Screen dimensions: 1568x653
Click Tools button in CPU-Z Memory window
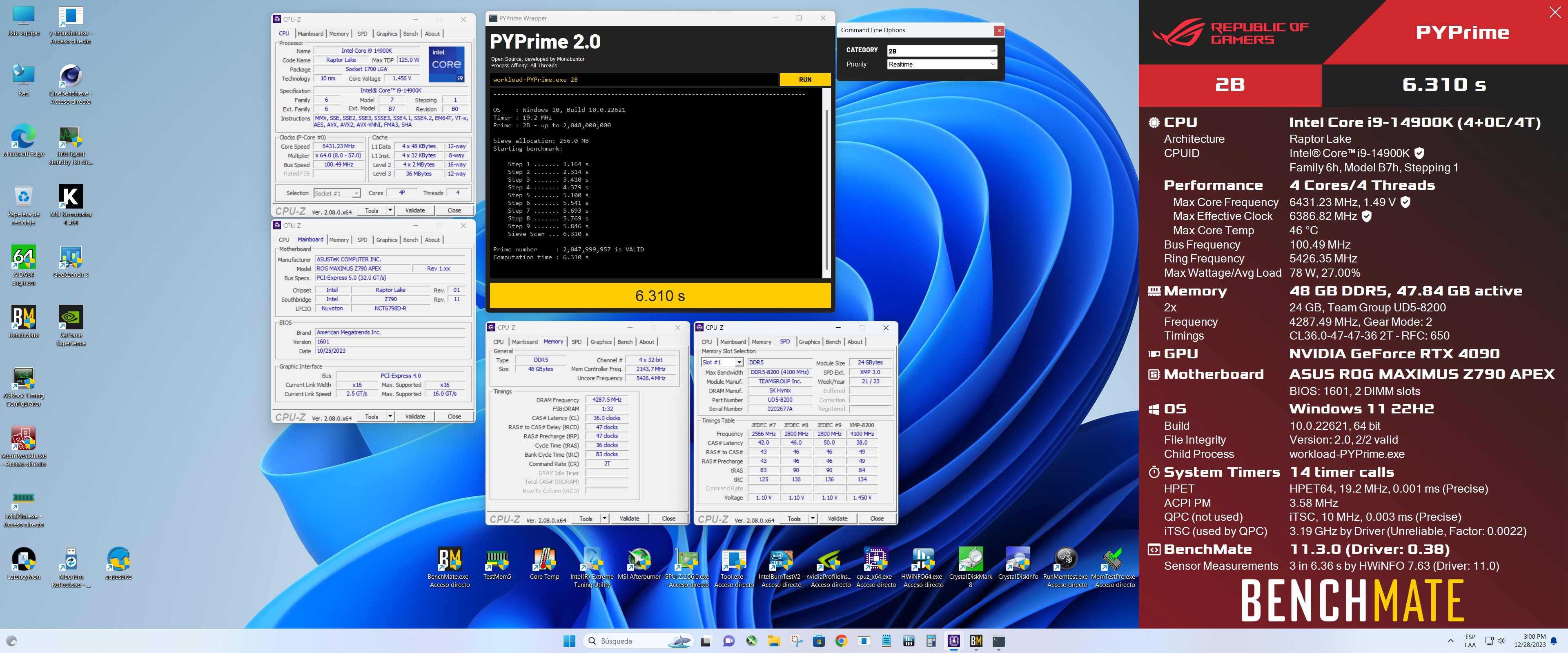(586, 518)
